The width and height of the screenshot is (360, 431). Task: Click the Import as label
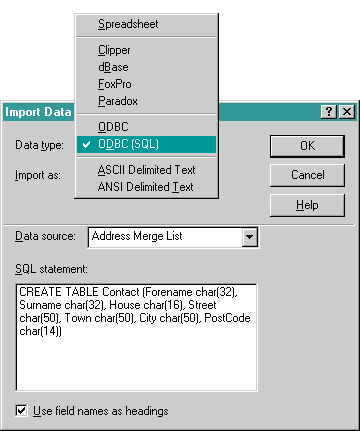tap(38, 175)
